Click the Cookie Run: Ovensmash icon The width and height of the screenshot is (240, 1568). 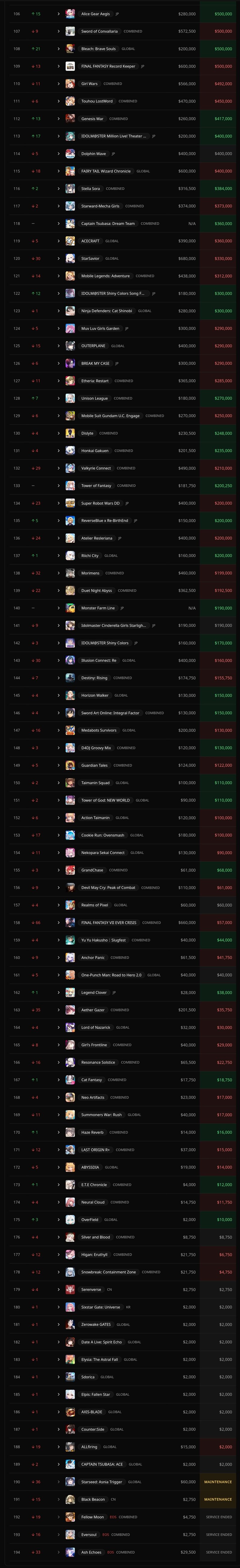coord(70,835)
